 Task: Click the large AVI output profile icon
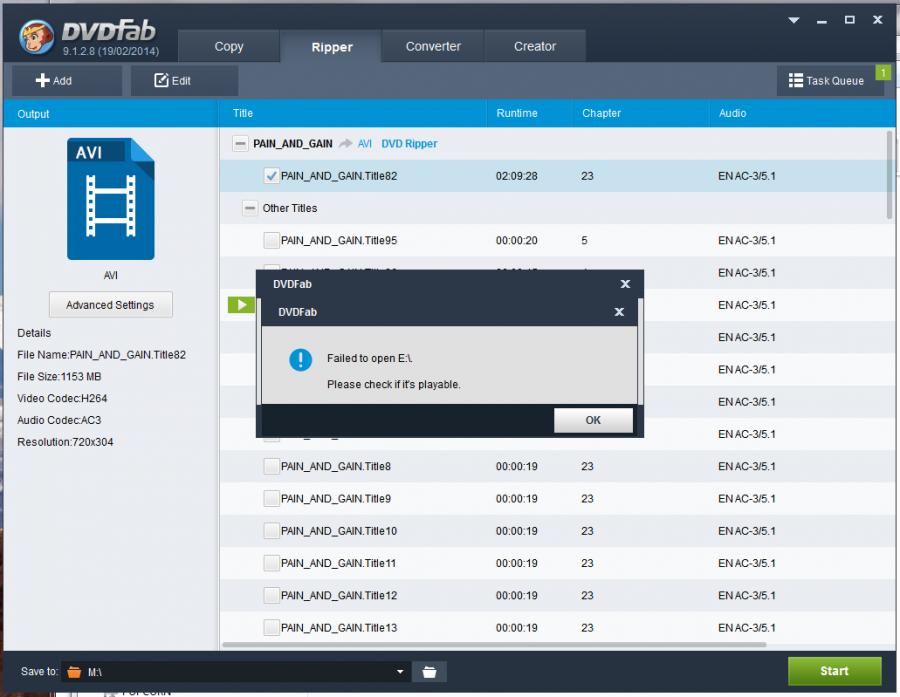110,199
